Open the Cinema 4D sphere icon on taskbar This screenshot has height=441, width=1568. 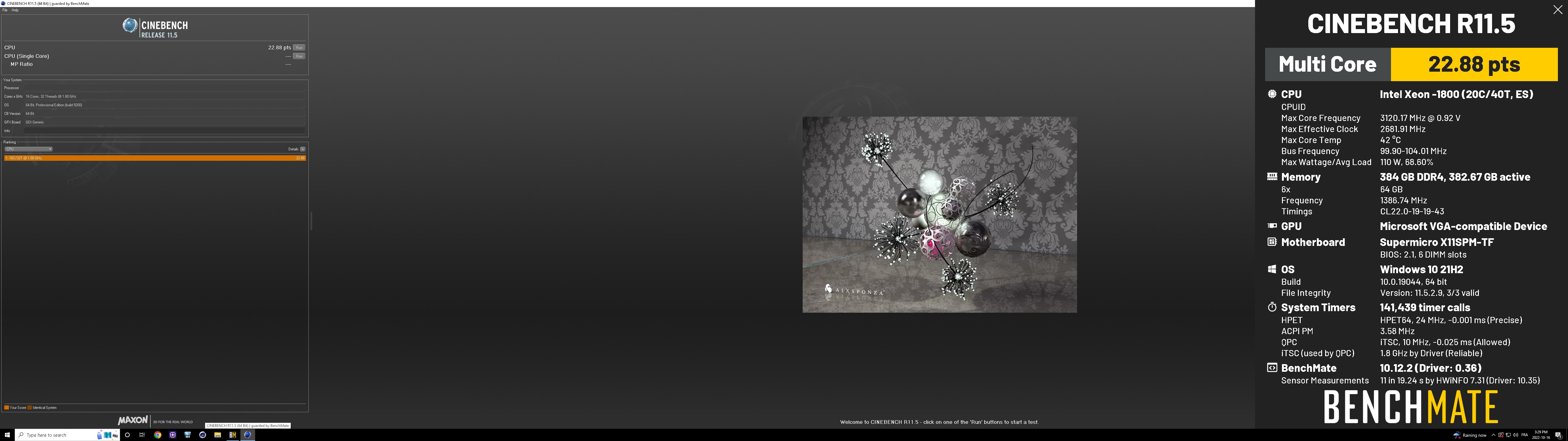[203, 435]
